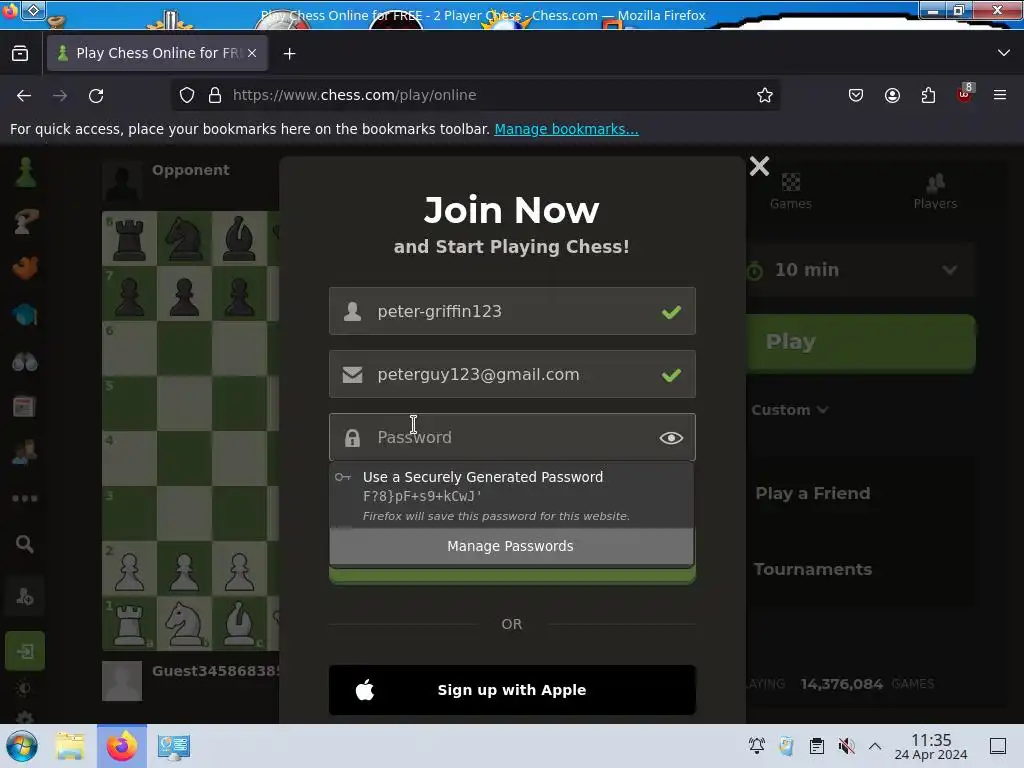Unmute the volume icon in the tray
Image resolution: width=1024 pixels, height=768 pixels.
[846, 746]
